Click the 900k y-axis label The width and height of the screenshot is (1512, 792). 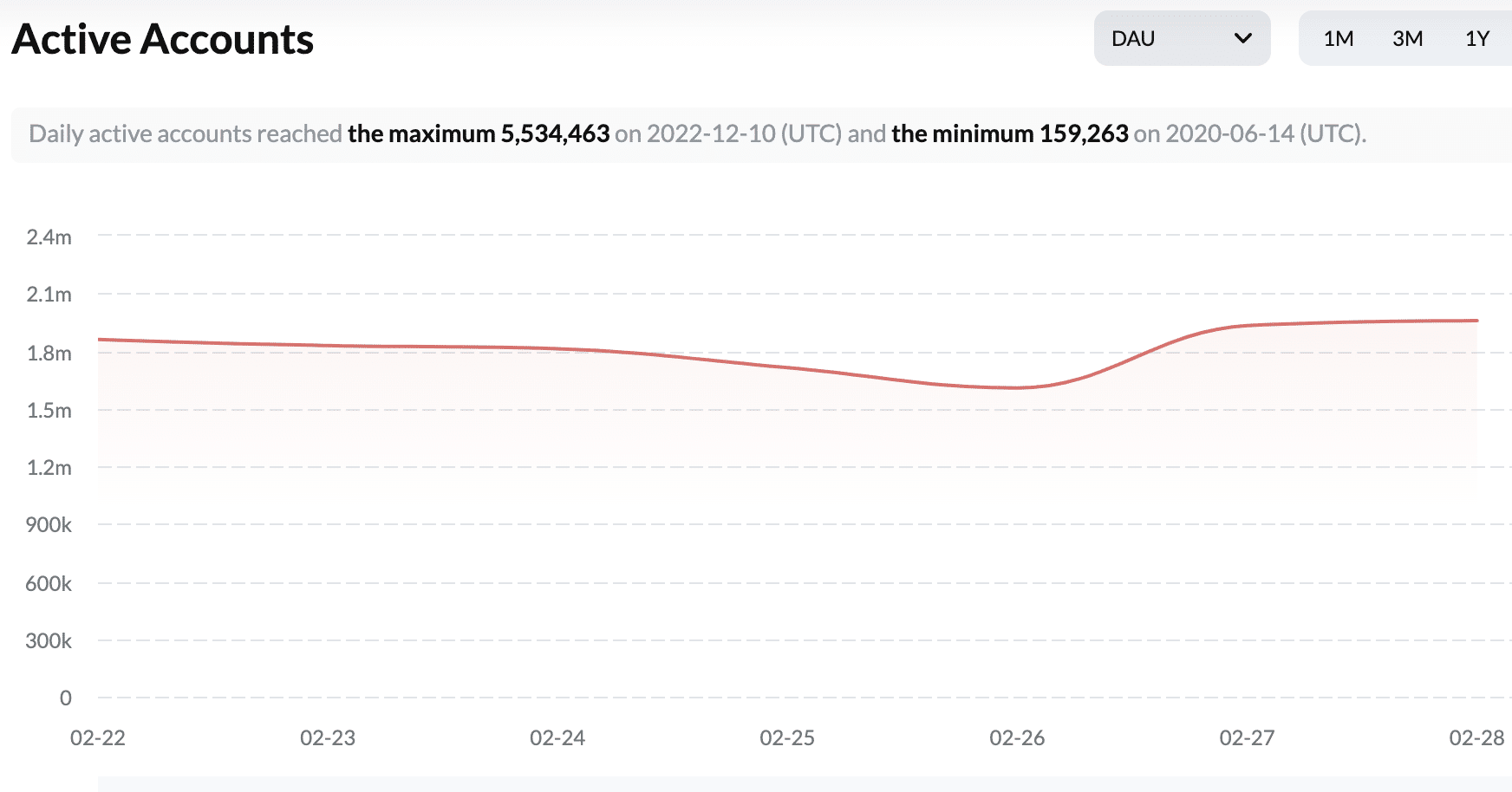[x=49, y=524]
